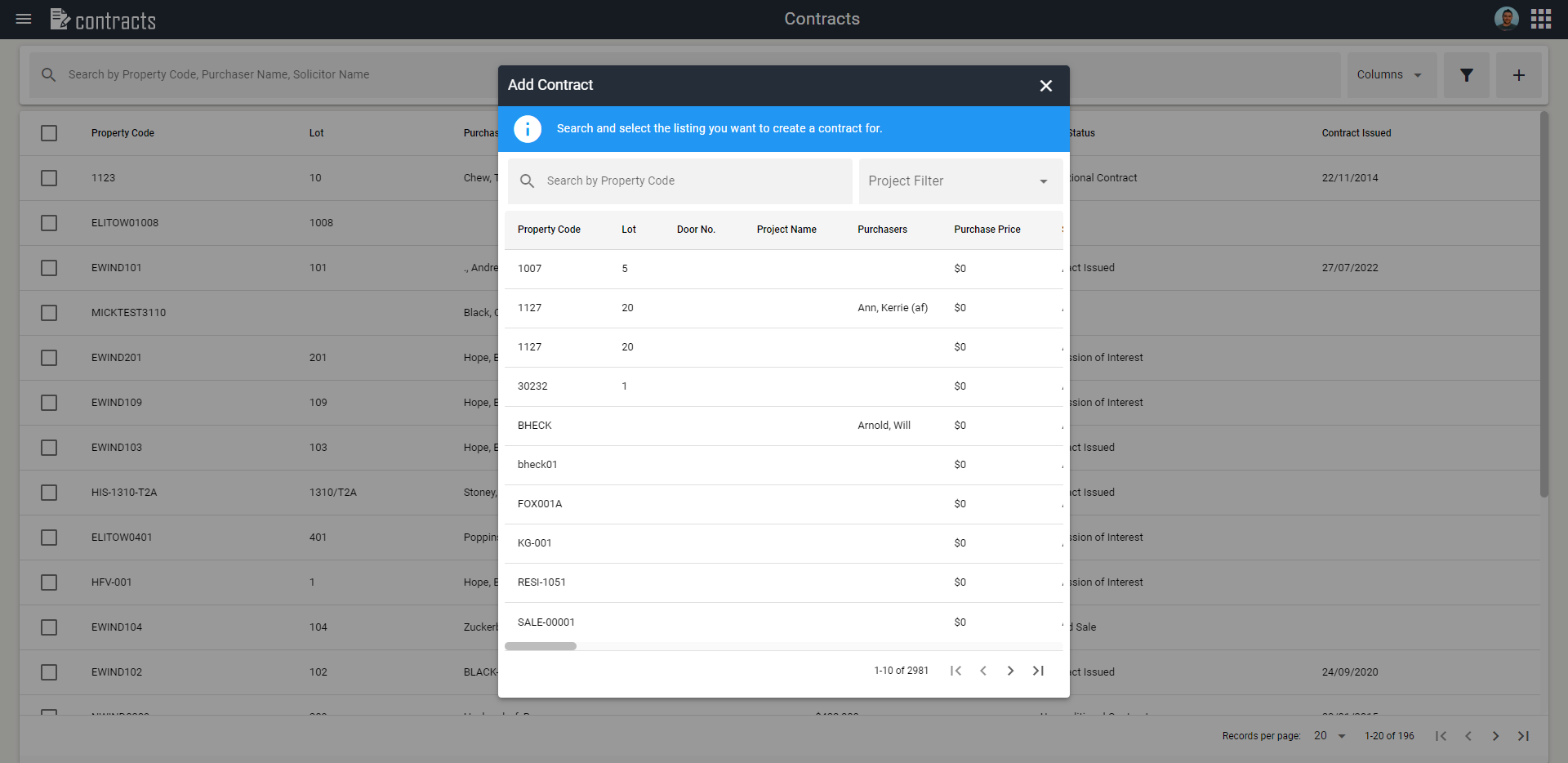
Task: Sort by Purchase Price column header
Action: (x=987, y=230)
